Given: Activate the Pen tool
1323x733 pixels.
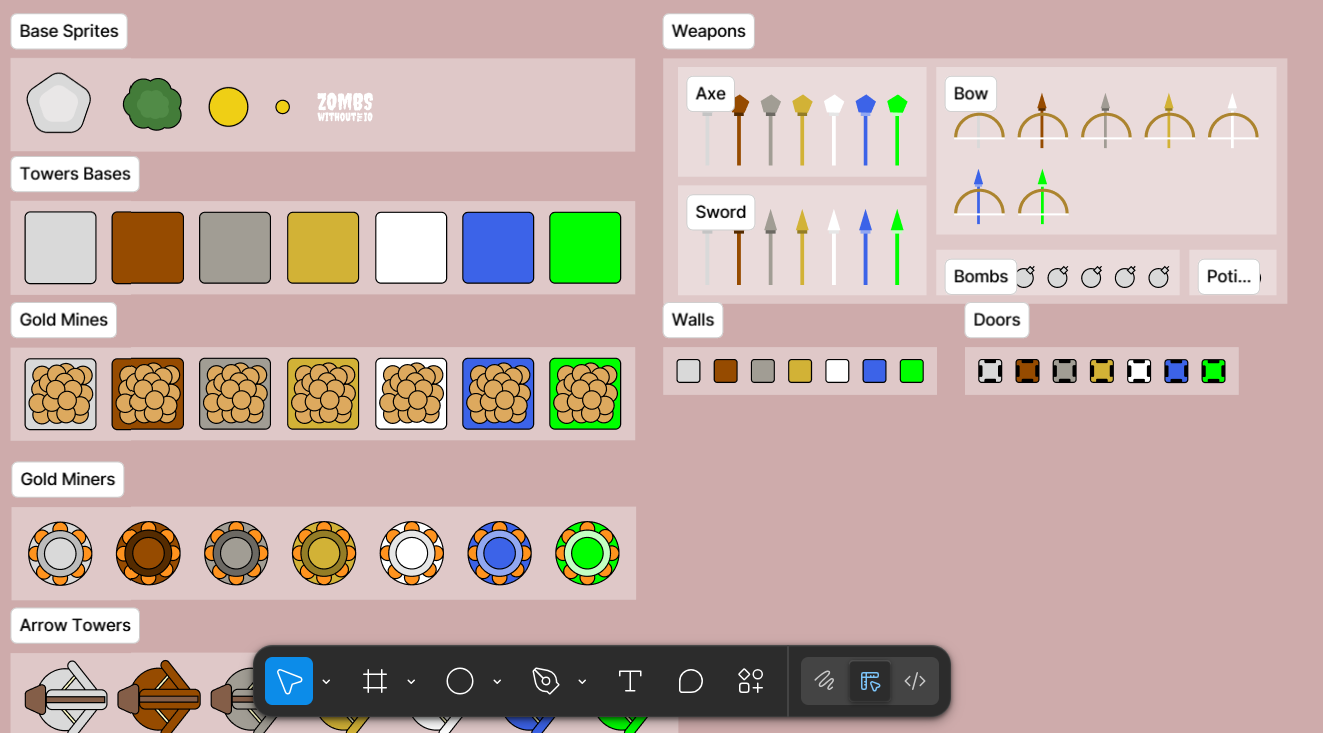Looking at the screenshot, I should click(x=545, y=681).
